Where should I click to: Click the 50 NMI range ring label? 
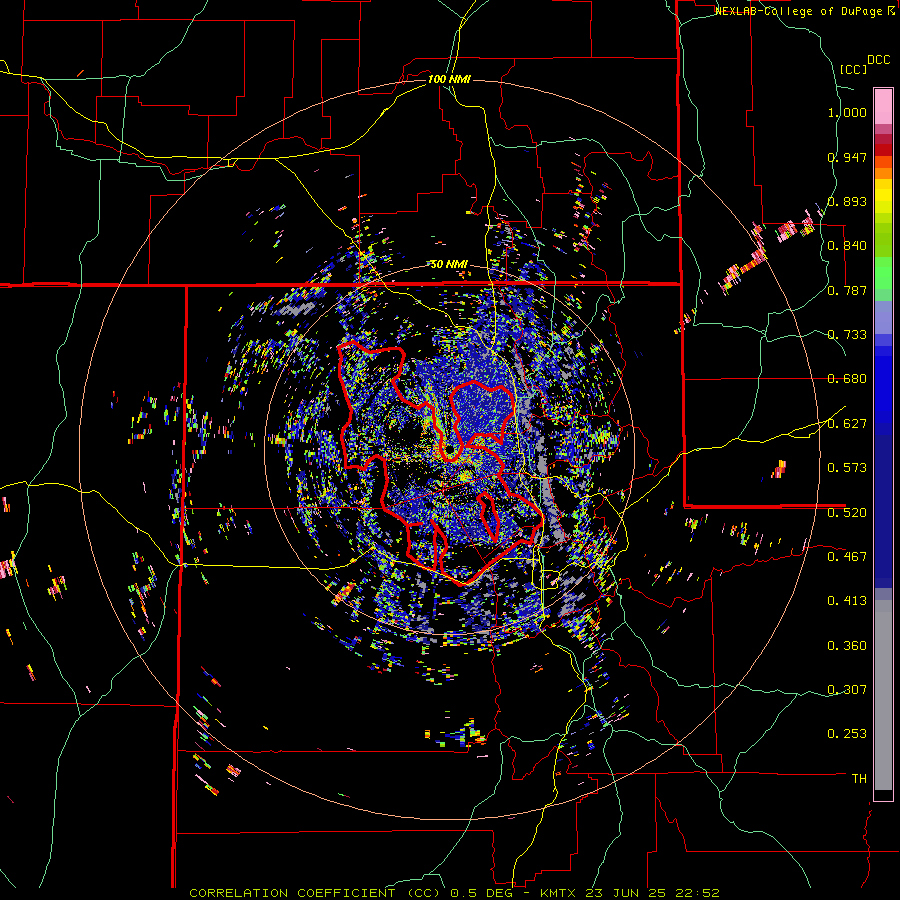(x=449, y=265)
